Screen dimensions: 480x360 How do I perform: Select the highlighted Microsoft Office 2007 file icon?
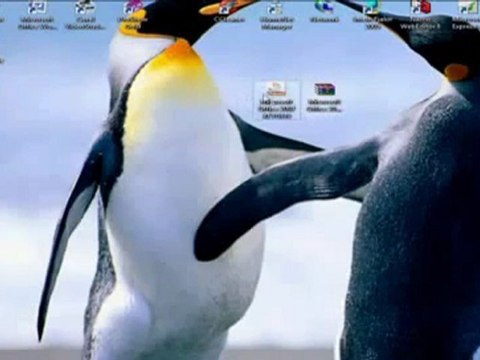[x=276, y=100]
